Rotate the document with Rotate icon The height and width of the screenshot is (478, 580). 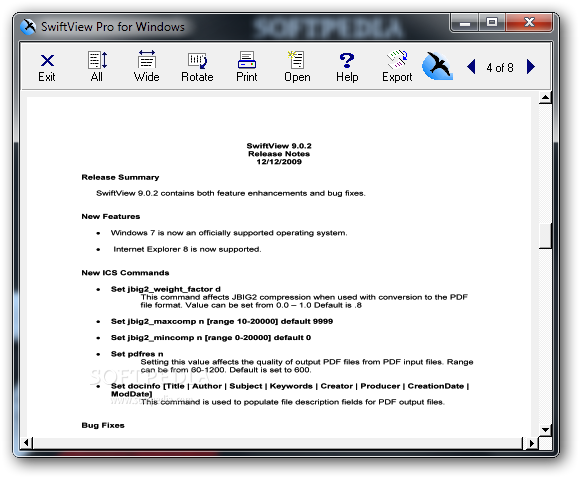[x=197, y=67]
